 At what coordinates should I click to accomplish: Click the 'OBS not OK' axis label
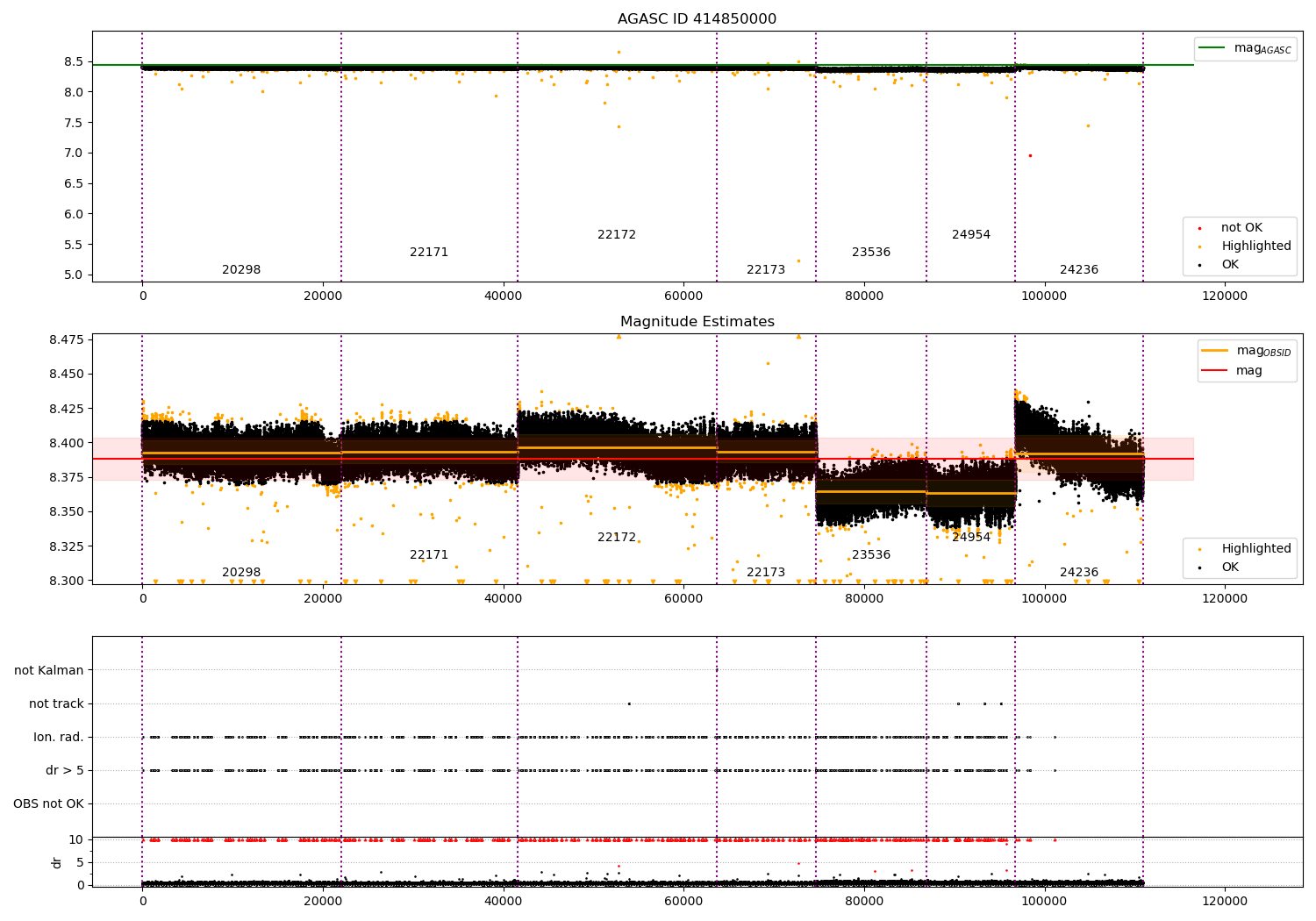49,804
